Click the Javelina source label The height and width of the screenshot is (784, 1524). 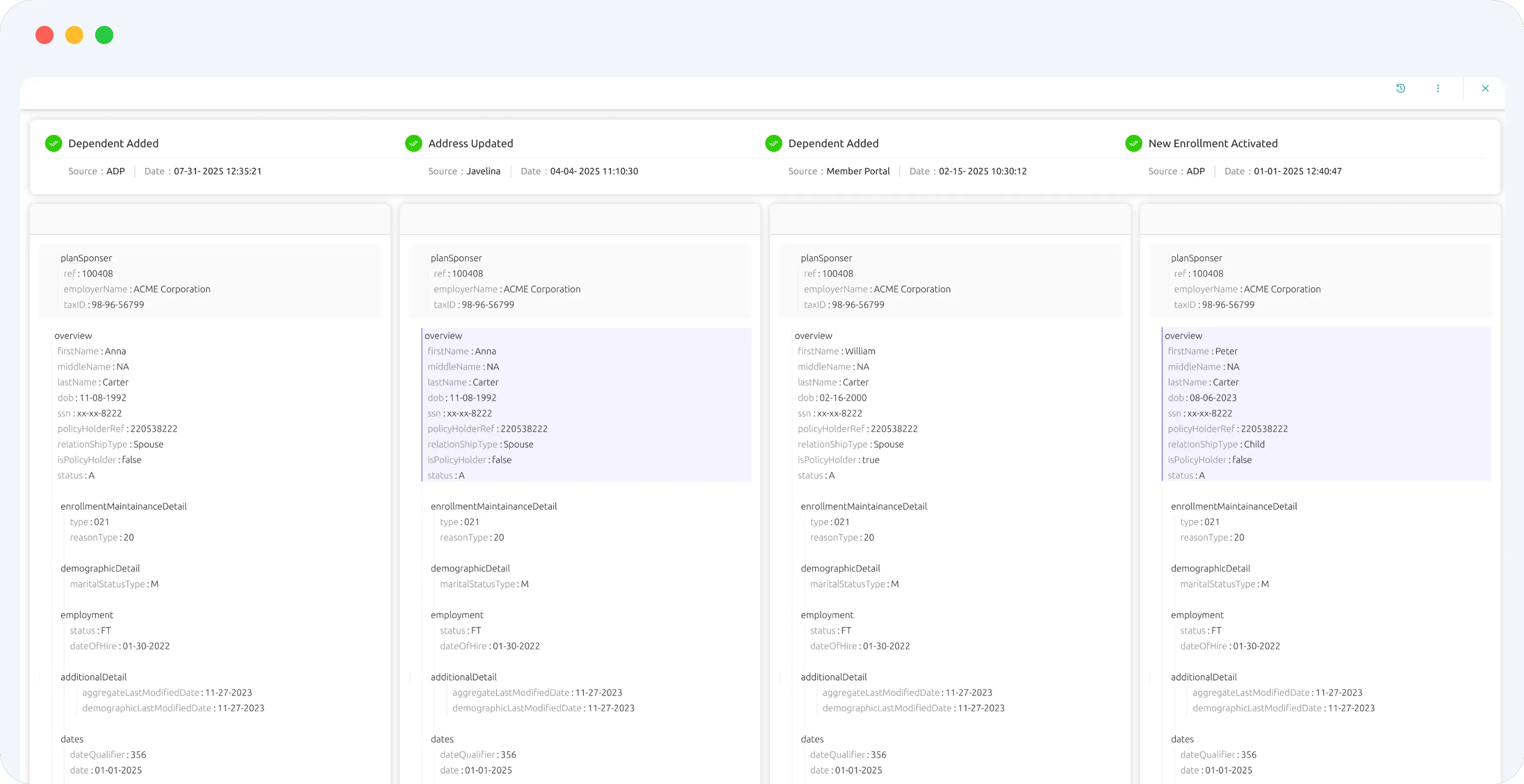[x=483, y=171]
